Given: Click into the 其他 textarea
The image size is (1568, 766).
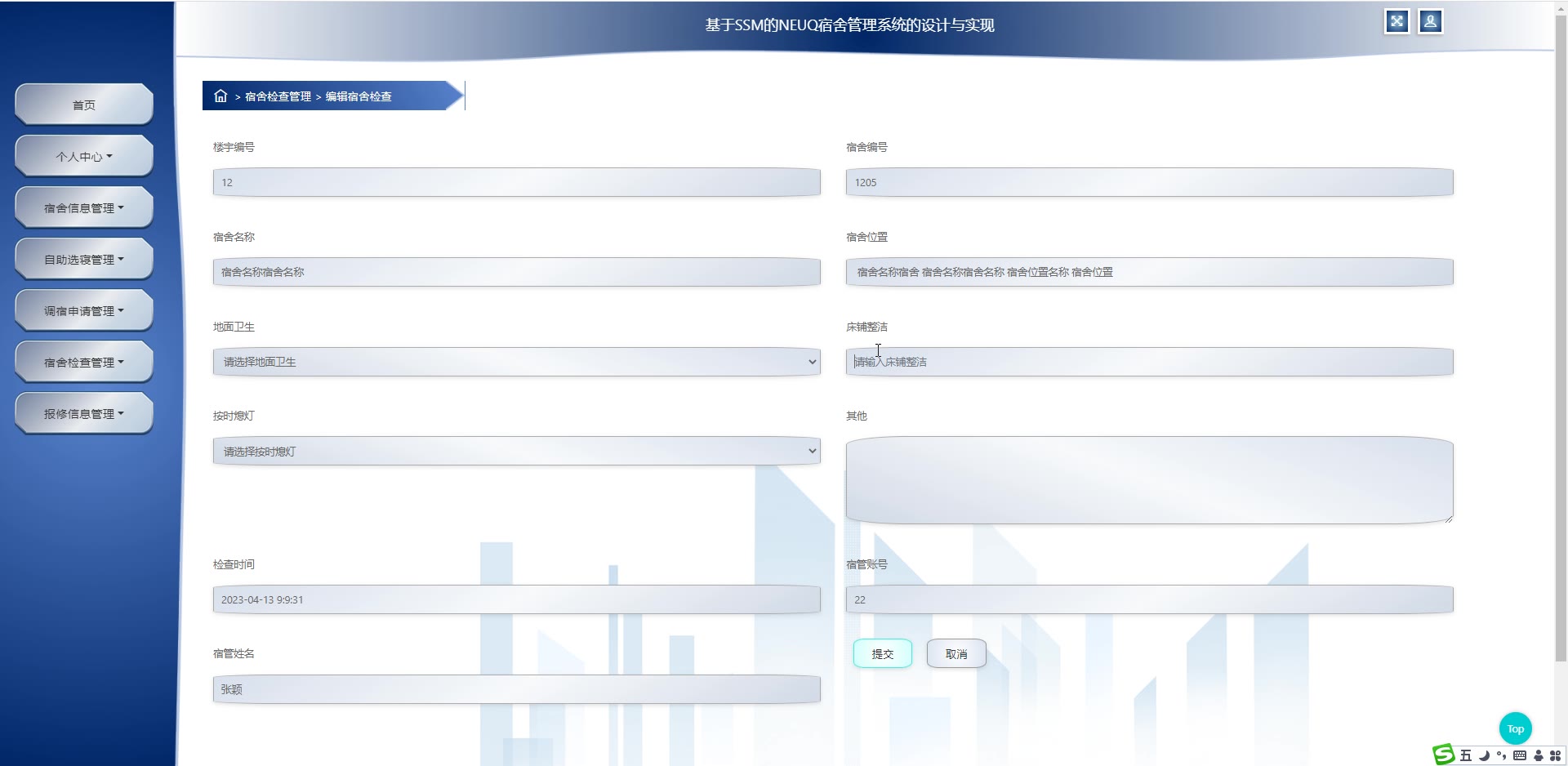Looking at the screenshot, I should 1150,480.
